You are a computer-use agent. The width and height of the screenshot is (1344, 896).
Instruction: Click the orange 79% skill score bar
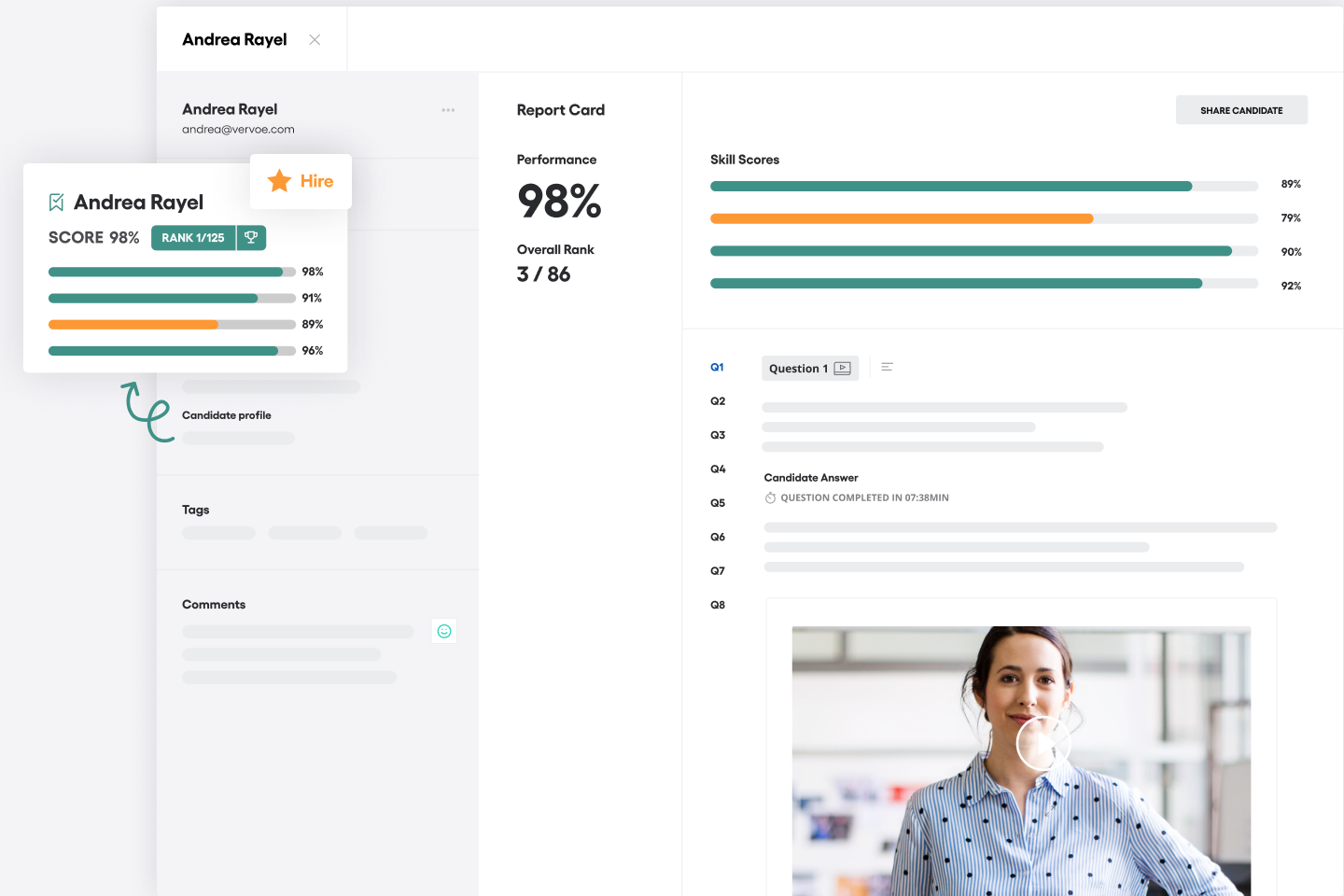901,218
